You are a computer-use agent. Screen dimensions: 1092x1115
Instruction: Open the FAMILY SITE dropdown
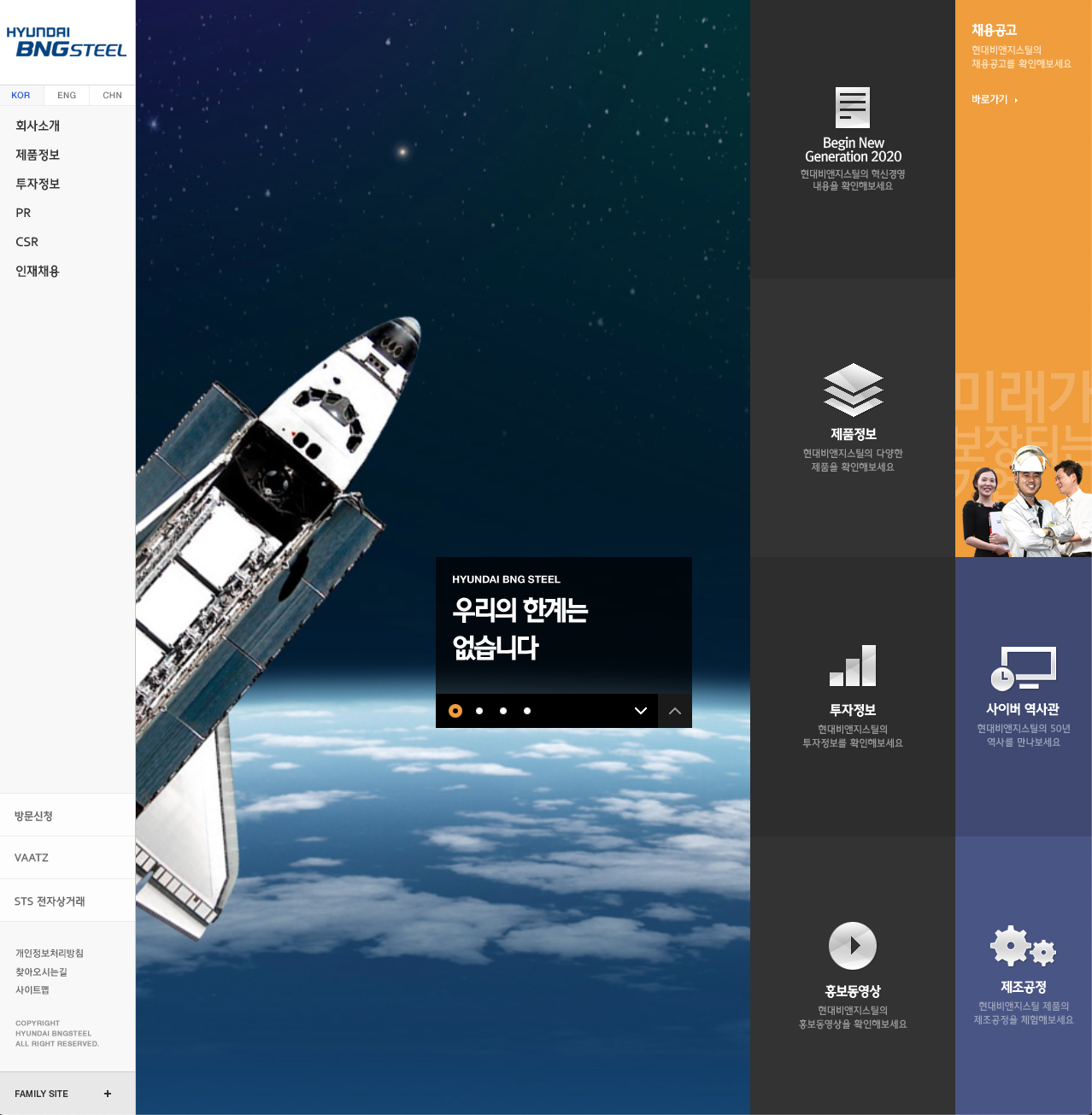point(68,1094)
